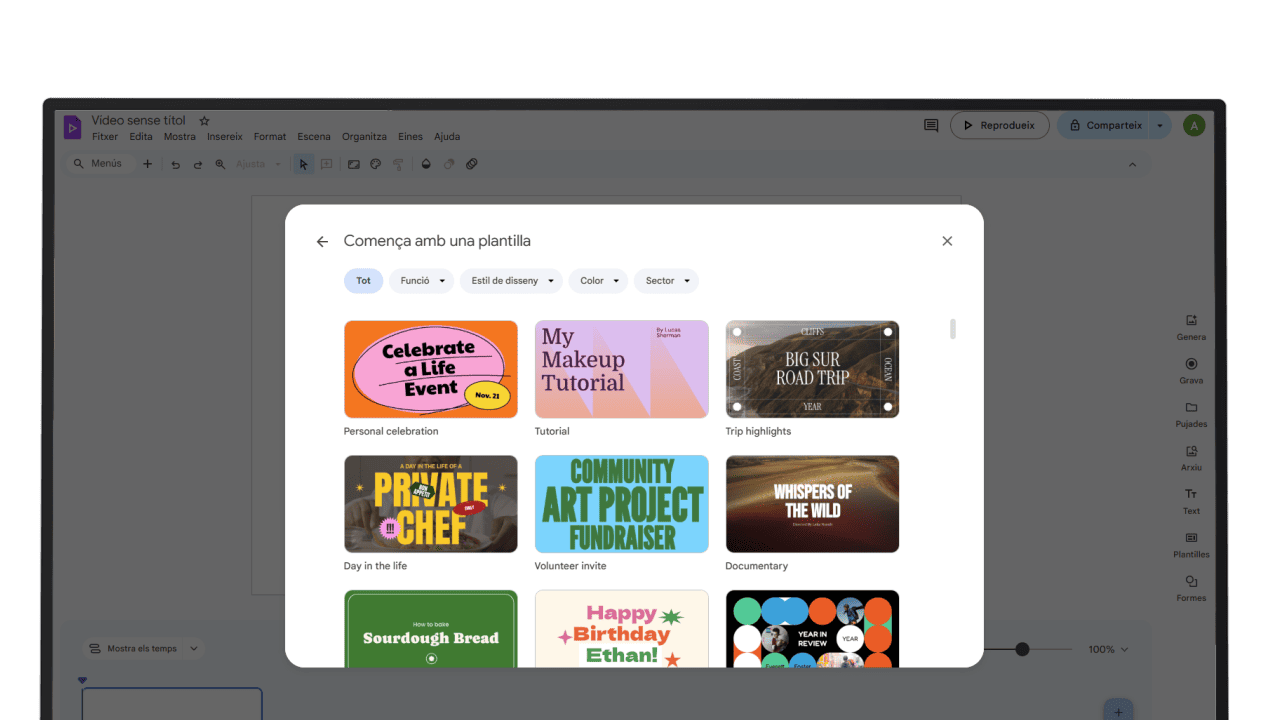Open the Pujades uploads panel
This screenshot has width=1280, height=720.
point(1191,414)
